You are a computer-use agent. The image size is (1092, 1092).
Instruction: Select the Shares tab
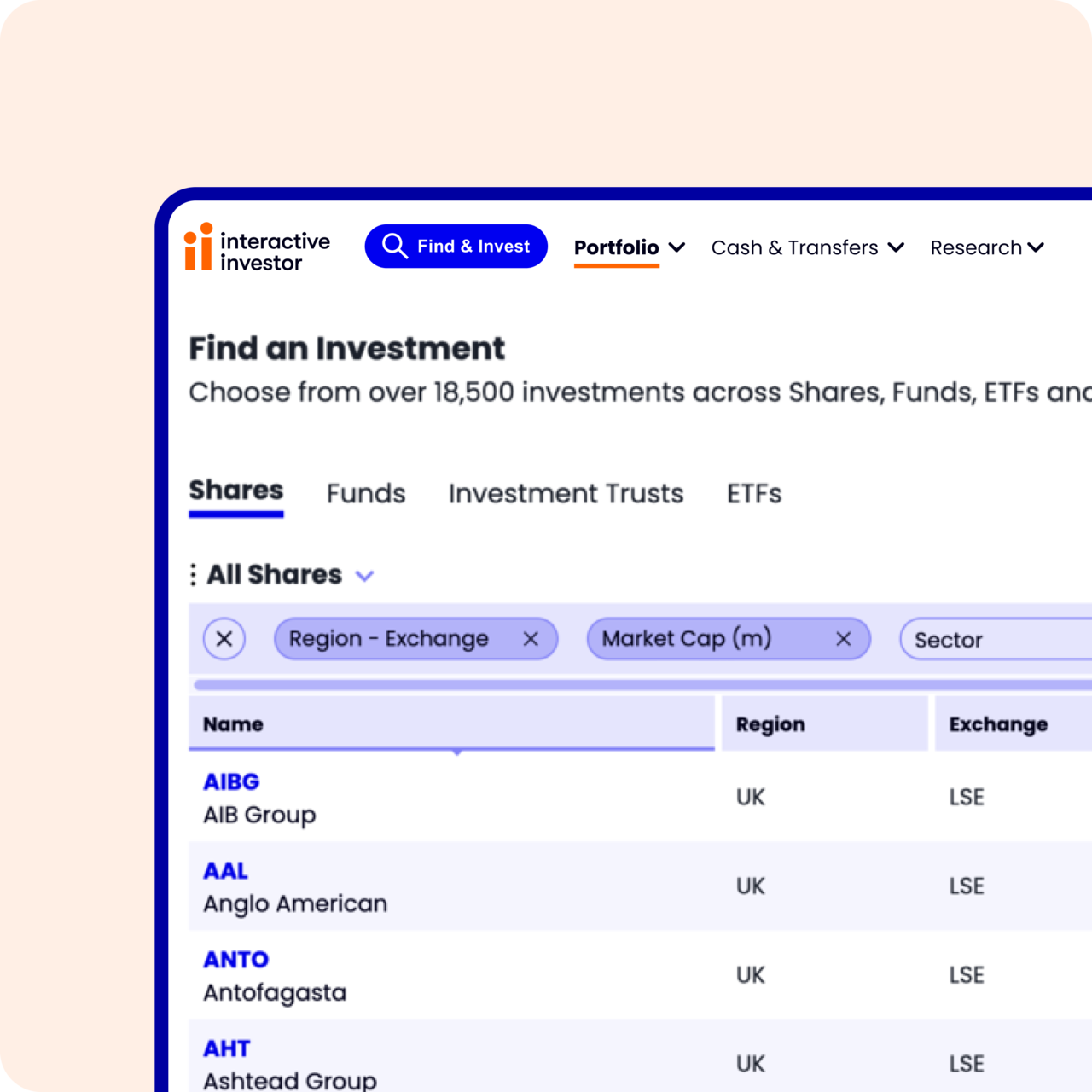(236, 490)
